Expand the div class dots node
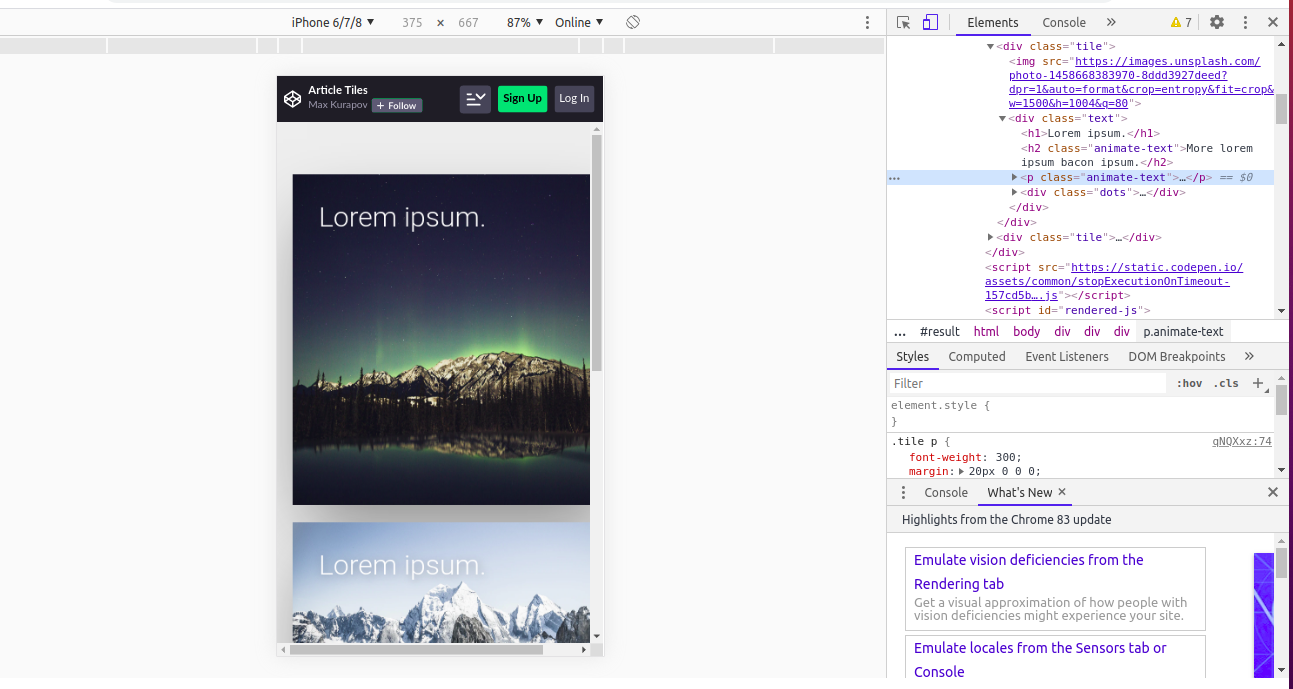1293x689 pixels. point(1015,192)
